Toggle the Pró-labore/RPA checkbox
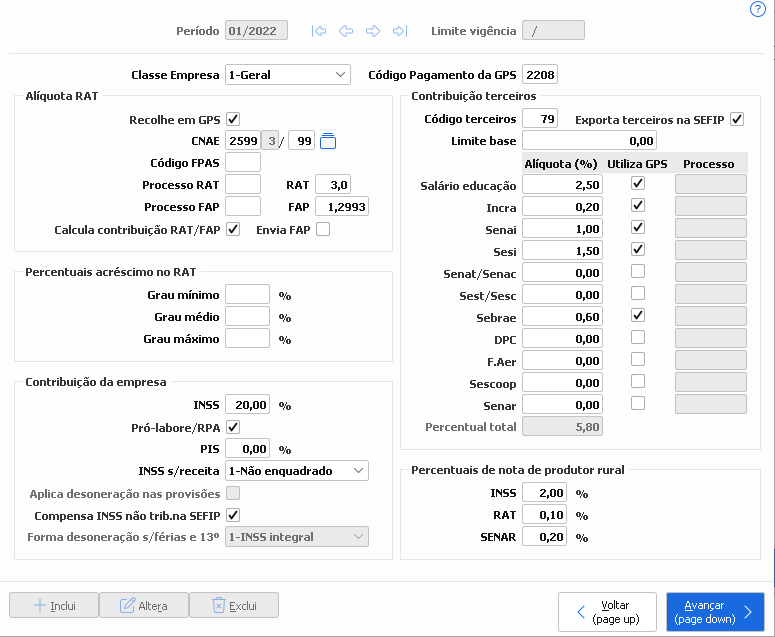Image resolution: width=775 pixels, height=637 pixels. pos(233,427)
